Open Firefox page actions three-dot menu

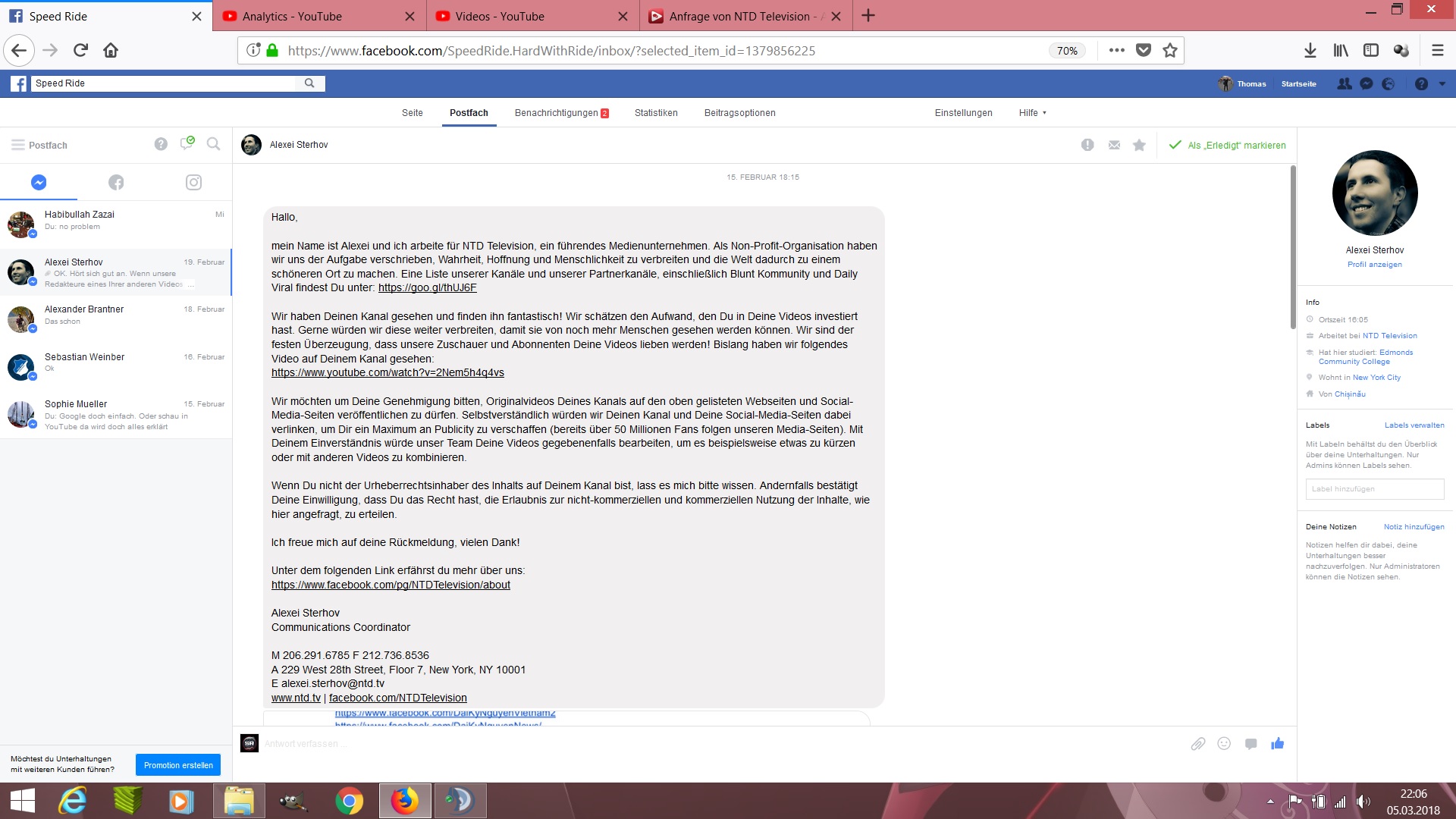[1116, 51]
